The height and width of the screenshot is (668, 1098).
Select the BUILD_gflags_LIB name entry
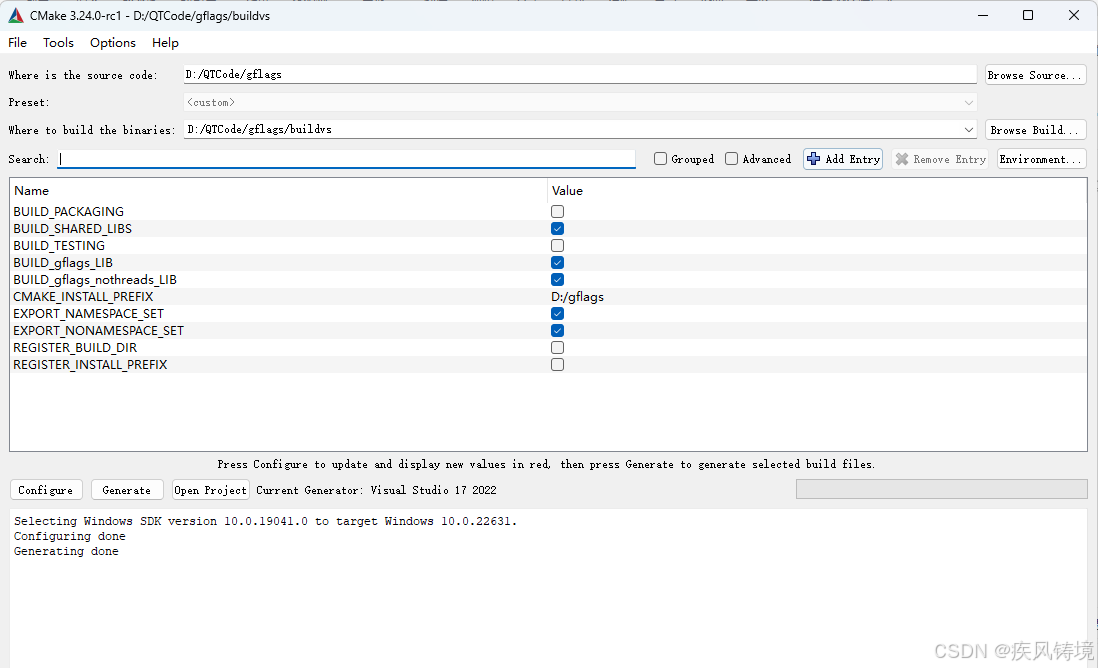tap(63, 263)
